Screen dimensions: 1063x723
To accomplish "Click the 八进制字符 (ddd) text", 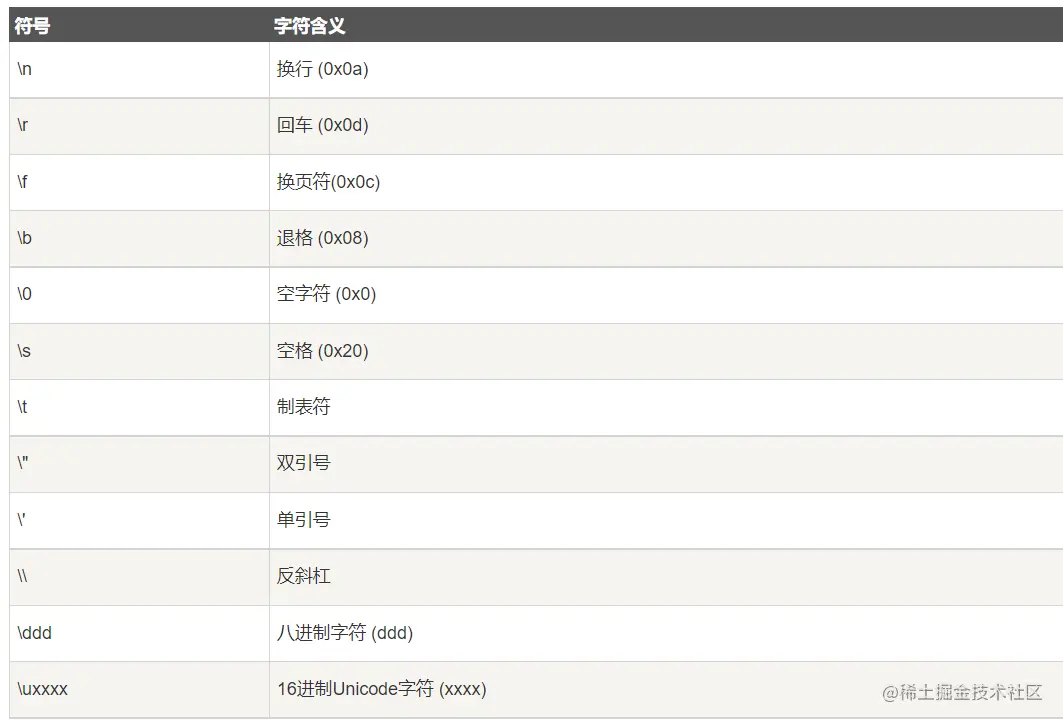I will click(x=345, y=633).
